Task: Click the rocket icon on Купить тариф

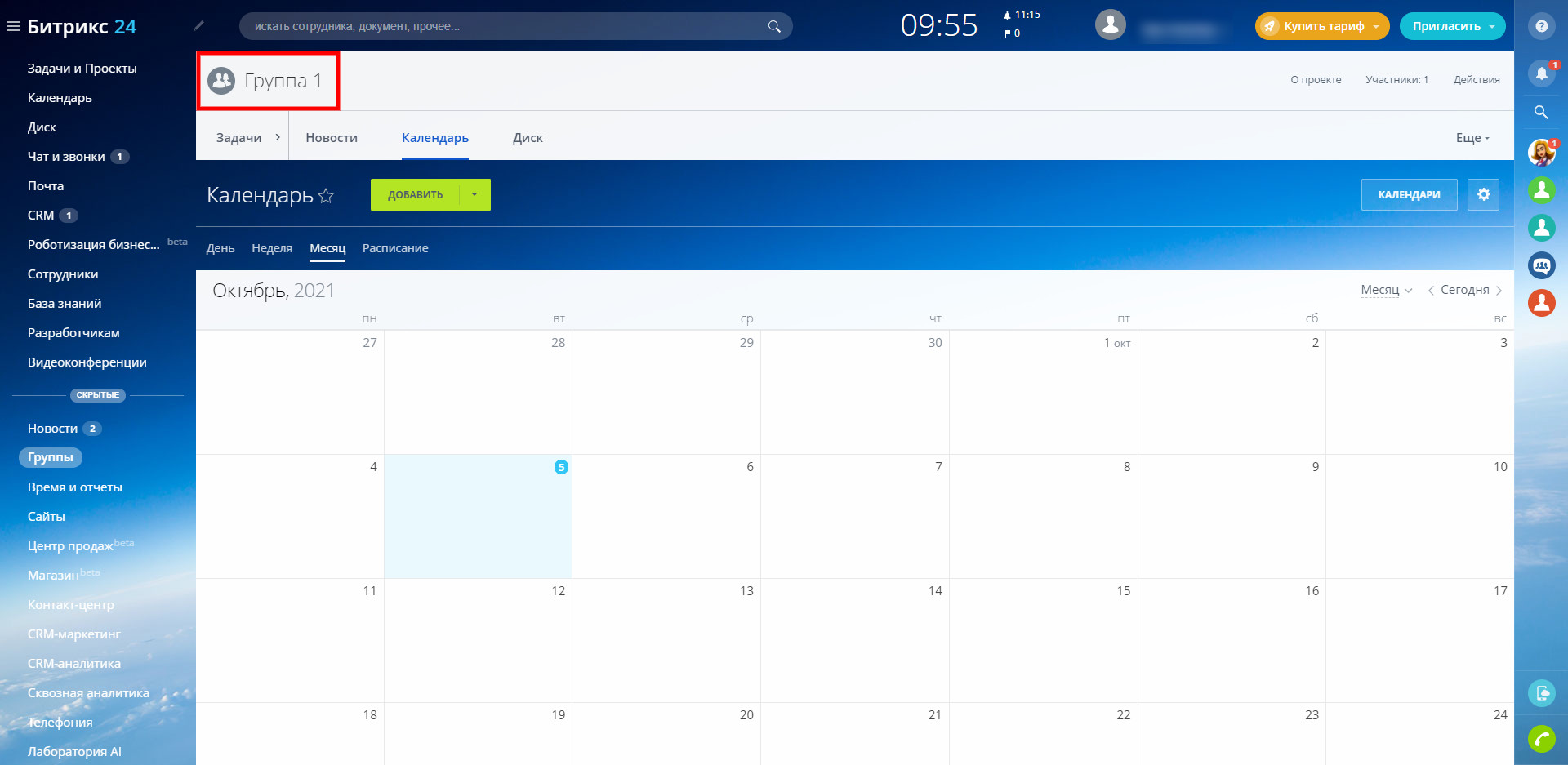Action: pyautogui.click(x=1269, y=26)
